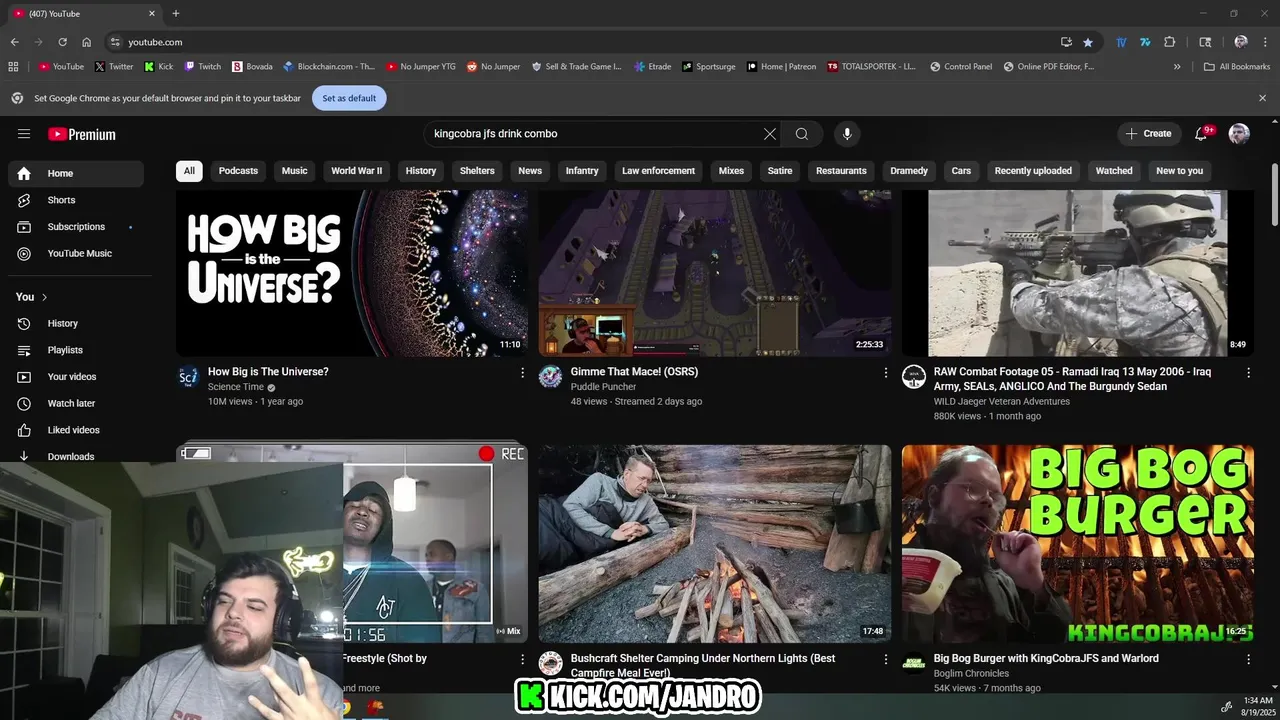Show more bookmarks with double chevron
The width and height of the screenshot is (1280, 720).
pyautogui.click(x=1177, y=67)
